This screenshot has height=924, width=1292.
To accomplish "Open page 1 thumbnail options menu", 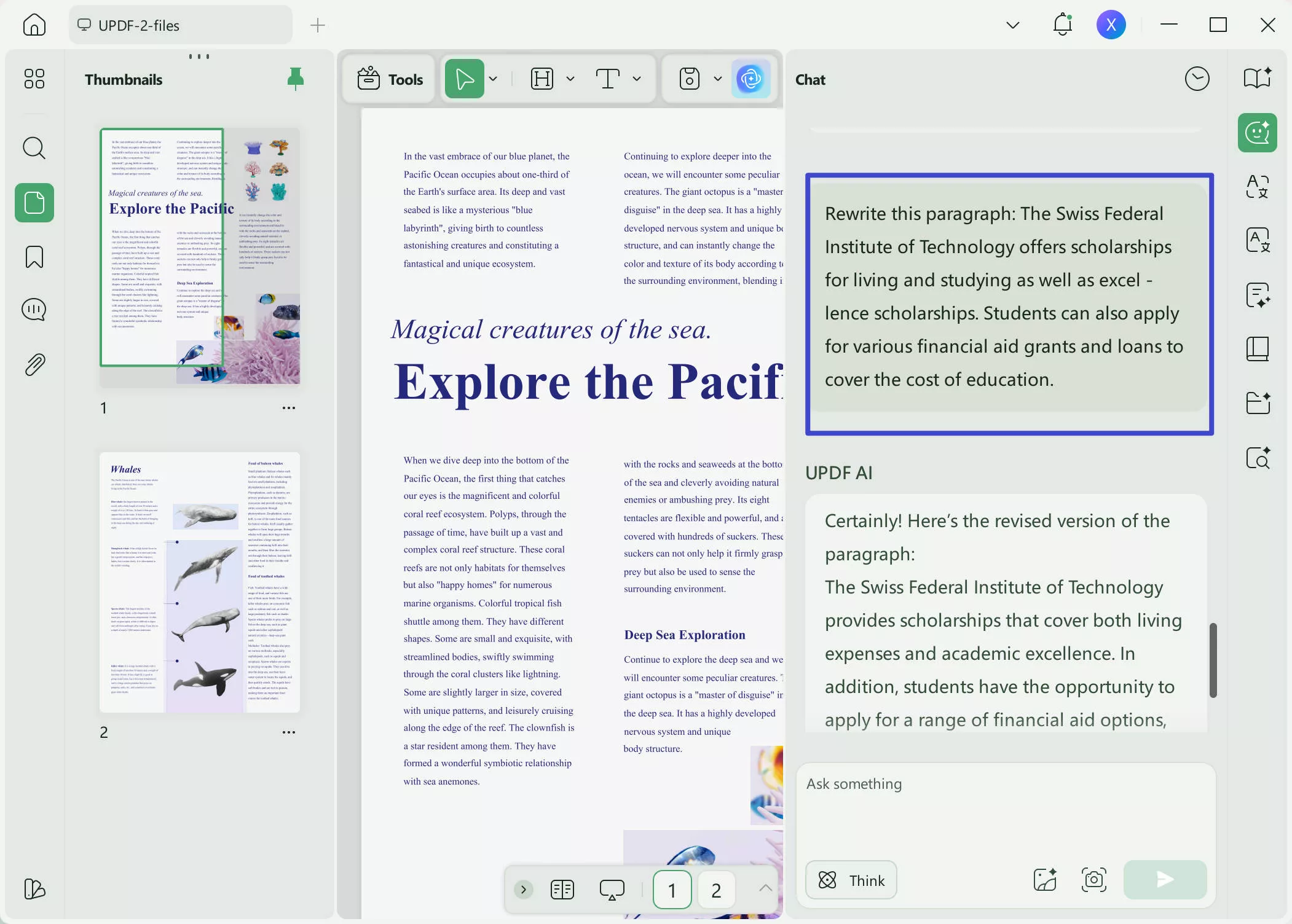I will click(288, 408).
